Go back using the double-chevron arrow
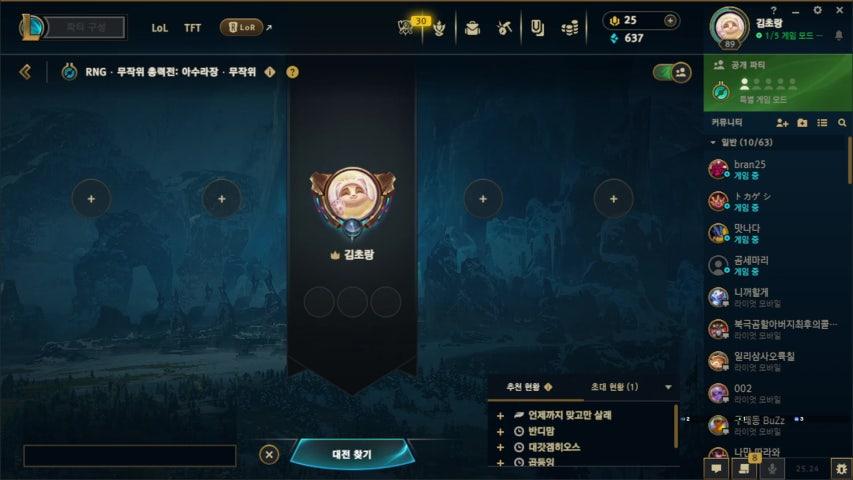Viewport: 853px width, 480px height. (x=25, y=72)
